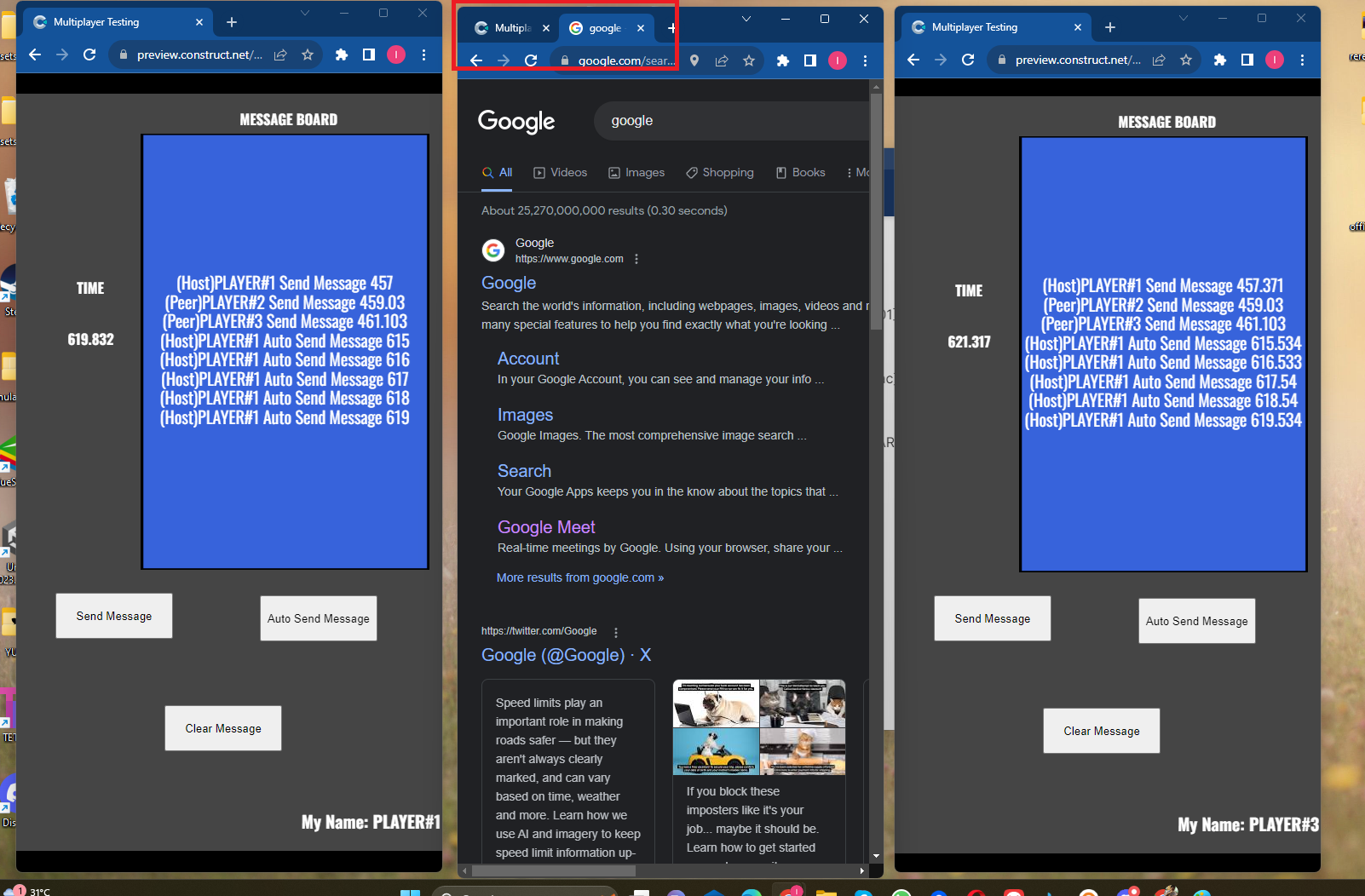Profile avatar in right PLAYER#3 window

tap(1275, 60)
